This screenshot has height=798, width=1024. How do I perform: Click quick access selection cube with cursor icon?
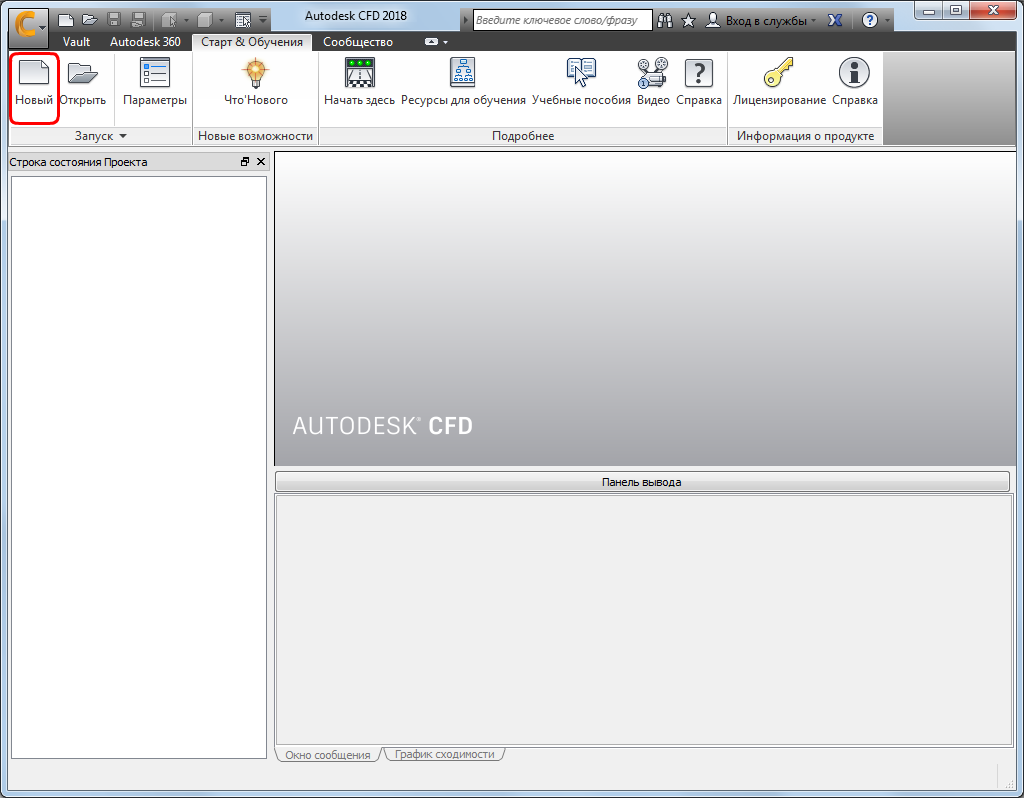(168, 20)
